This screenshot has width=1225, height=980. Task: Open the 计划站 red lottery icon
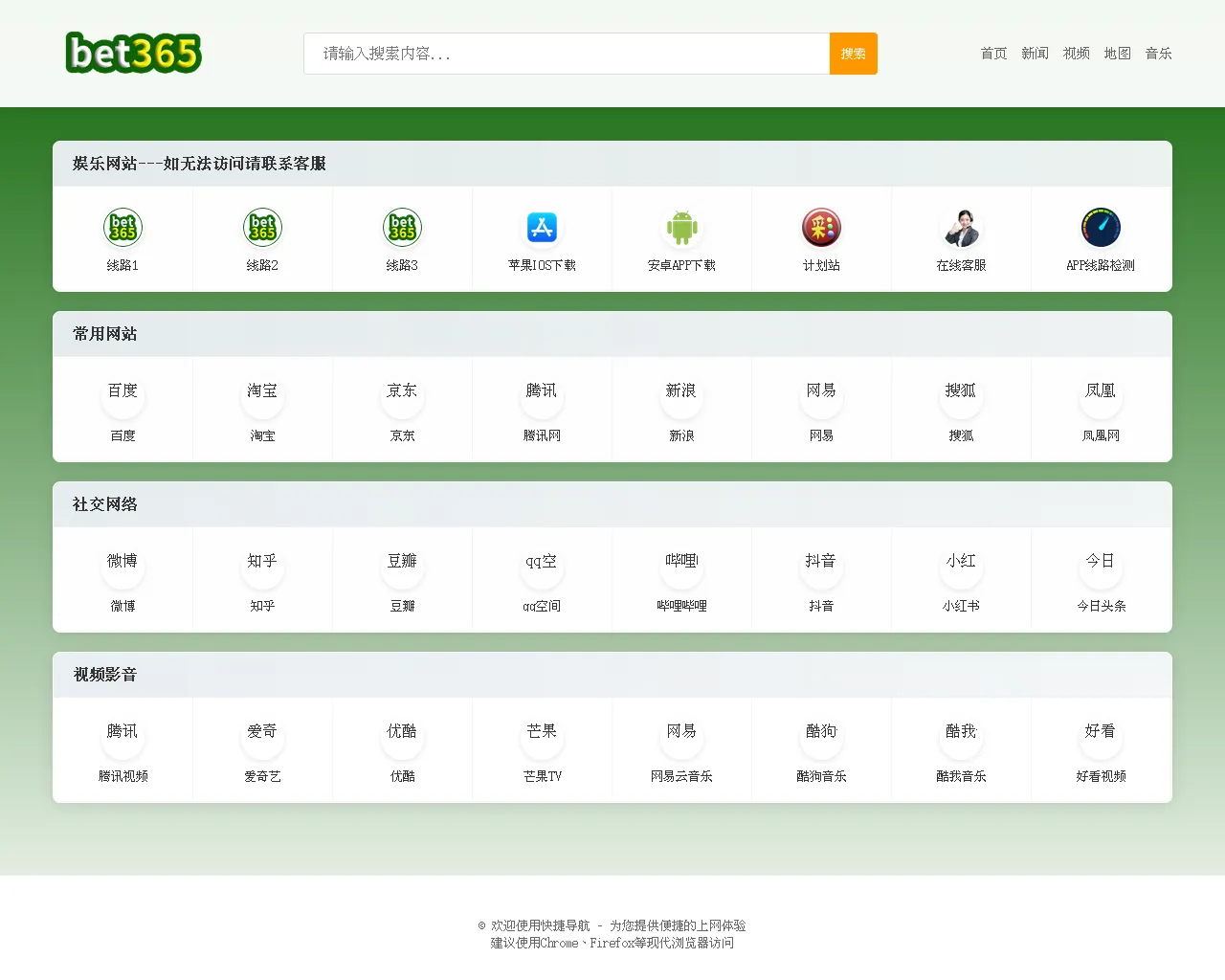pos(821,228)
